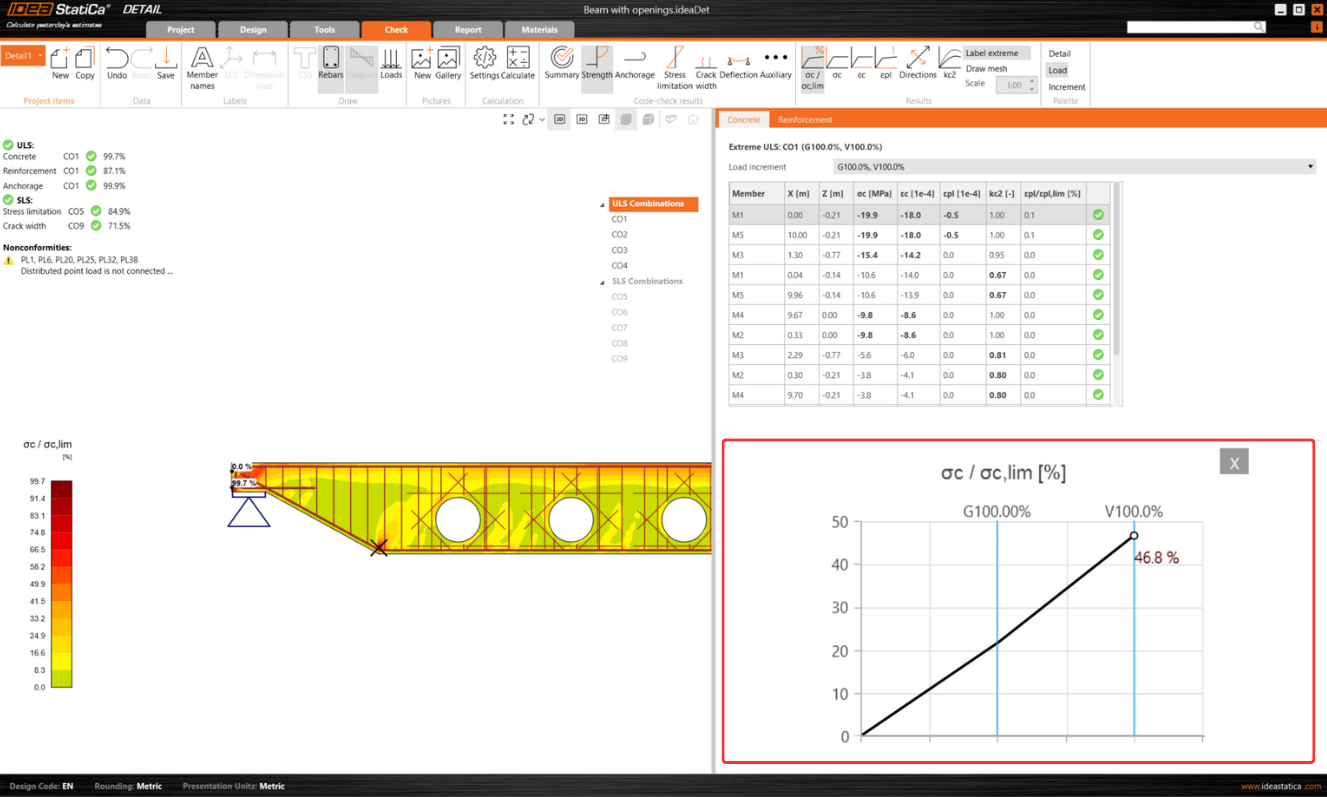Viewport: 1327px width, 797px height.
Task: Select the M3 row with X 1.30
Action: click(920, 255)
